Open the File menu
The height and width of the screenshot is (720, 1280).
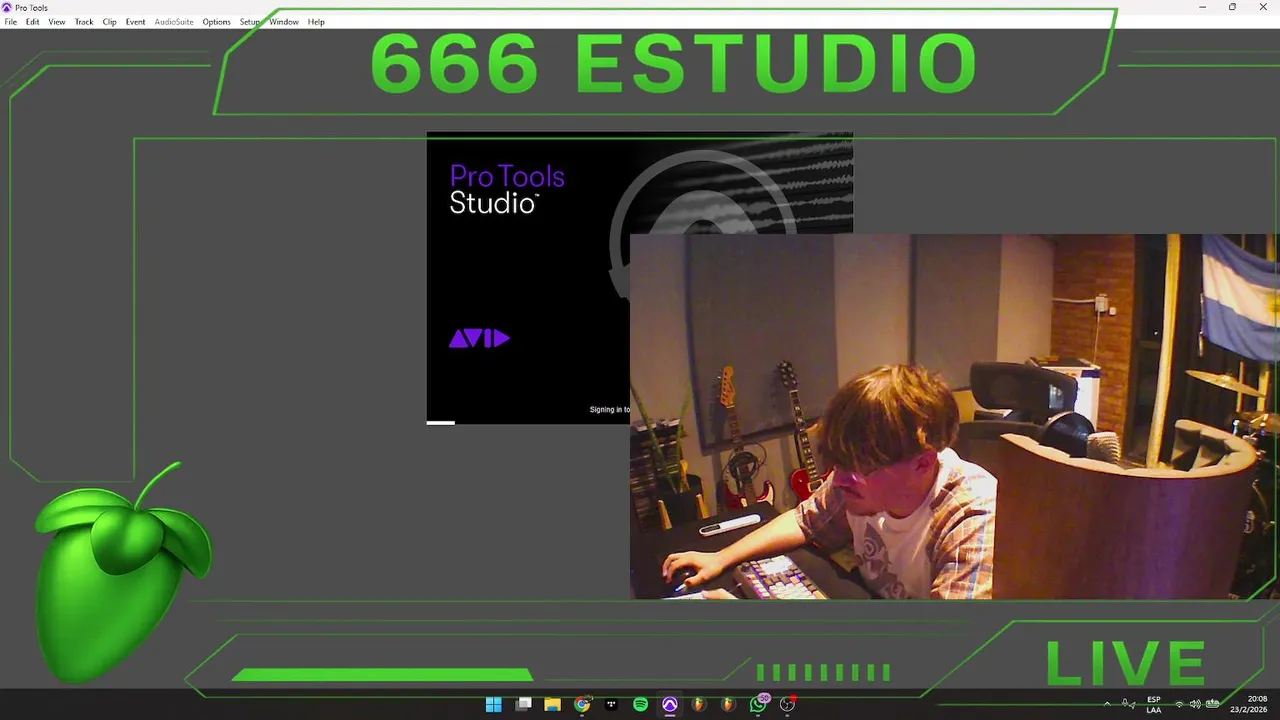[10, 22]
